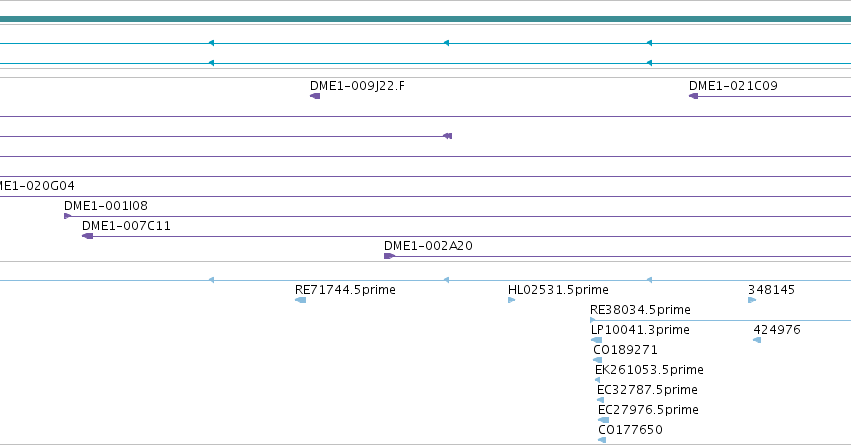Click the CO177650 blue arrowhead
Screen dimensions: 851x445
[602, 440]
